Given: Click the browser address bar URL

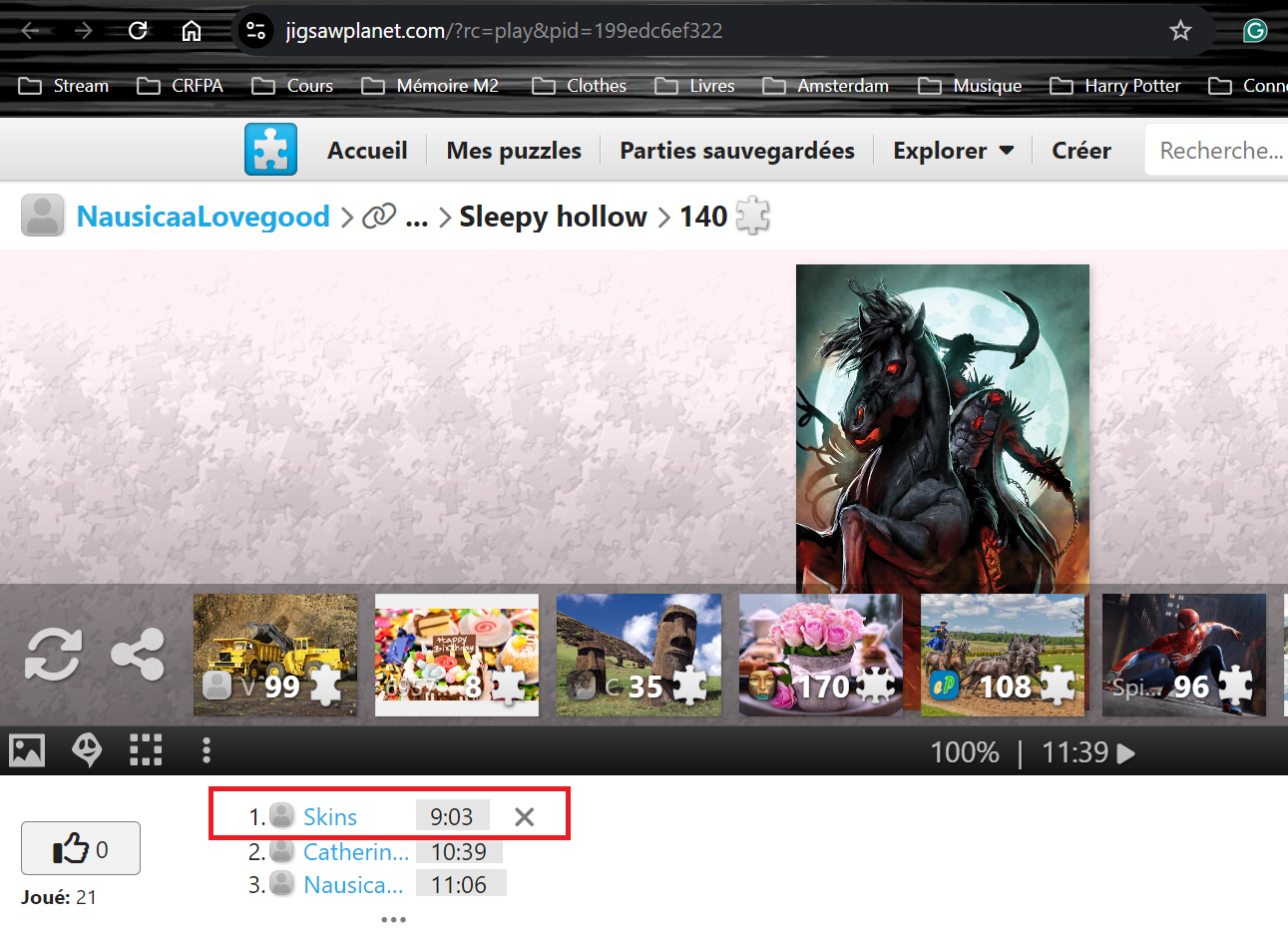Looking at the screenshot, I should click(504, 31).
